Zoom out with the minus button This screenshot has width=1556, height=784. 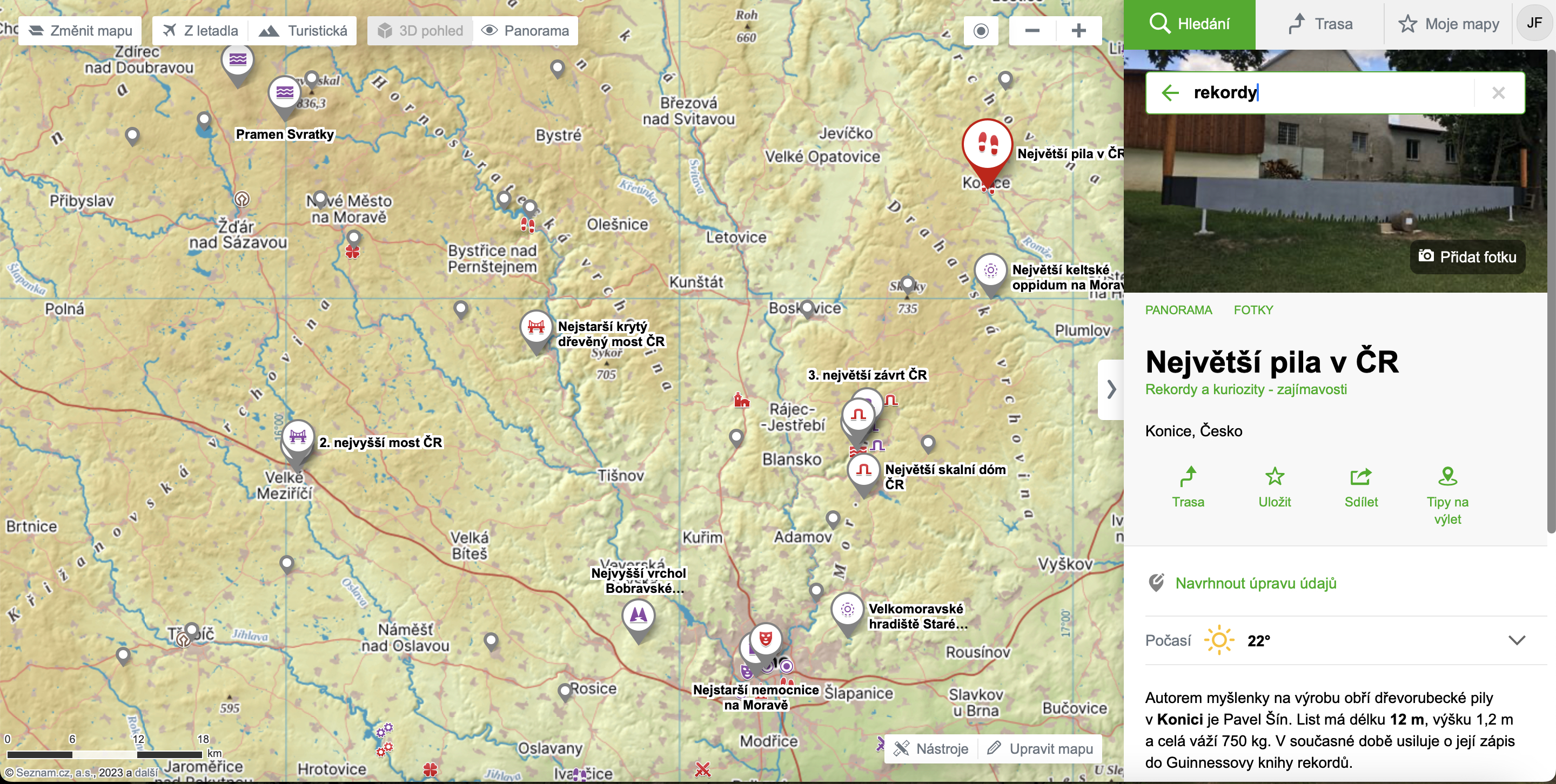coord(1032,31)
